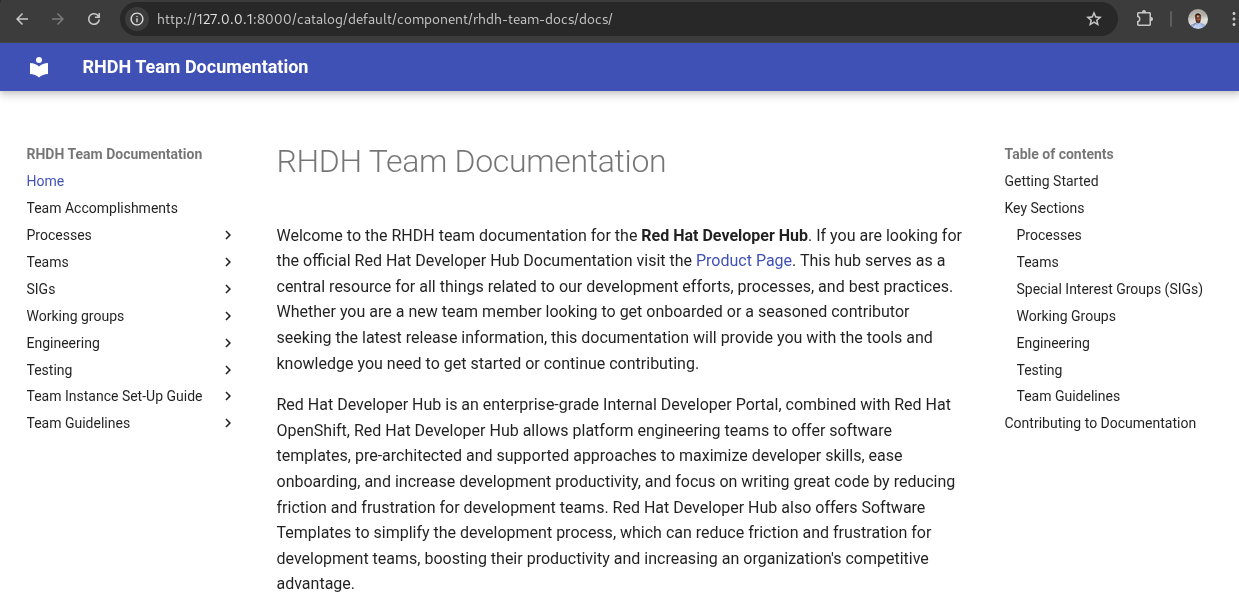The width and height of the screenshot is (1239, 603).
Task: Jump to Teams in table of contents
Action: 1037,262
